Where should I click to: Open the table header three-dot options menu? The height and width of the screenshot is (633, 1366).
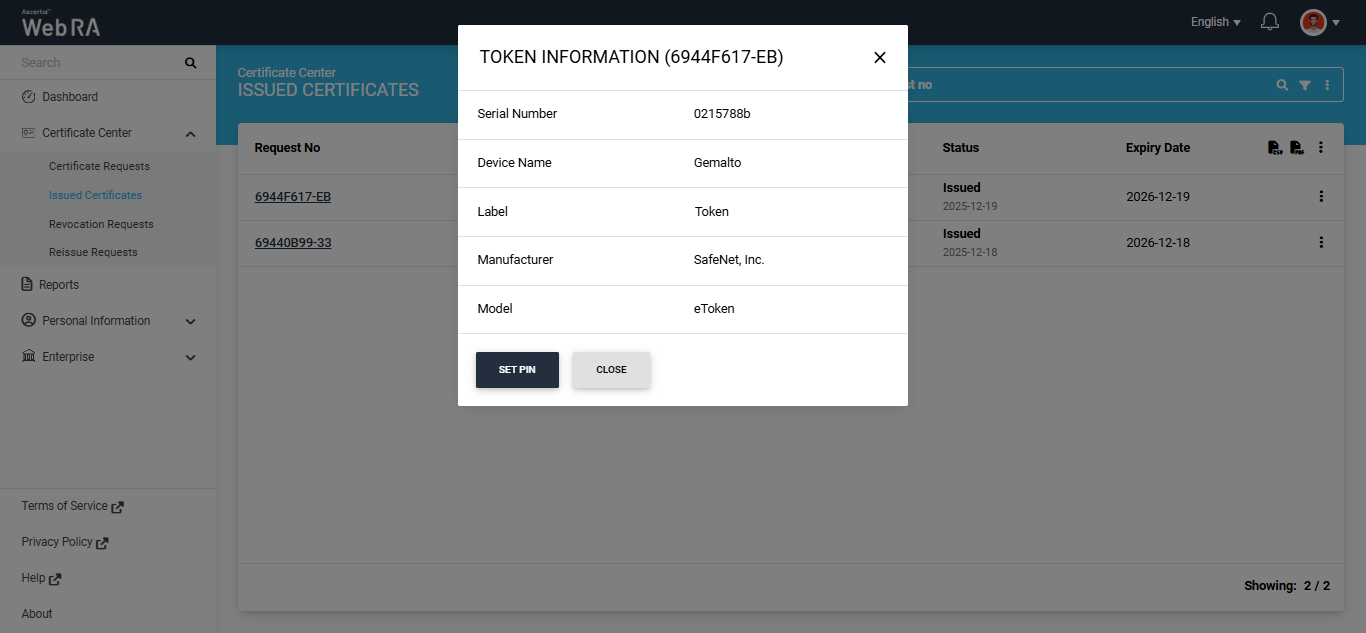pyautogui.click(x=1321, y=148)
